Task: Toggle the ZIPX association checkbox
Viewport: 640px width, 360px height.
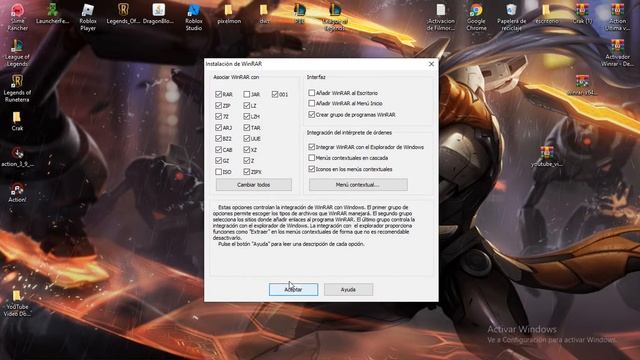Action: [247, 172]
